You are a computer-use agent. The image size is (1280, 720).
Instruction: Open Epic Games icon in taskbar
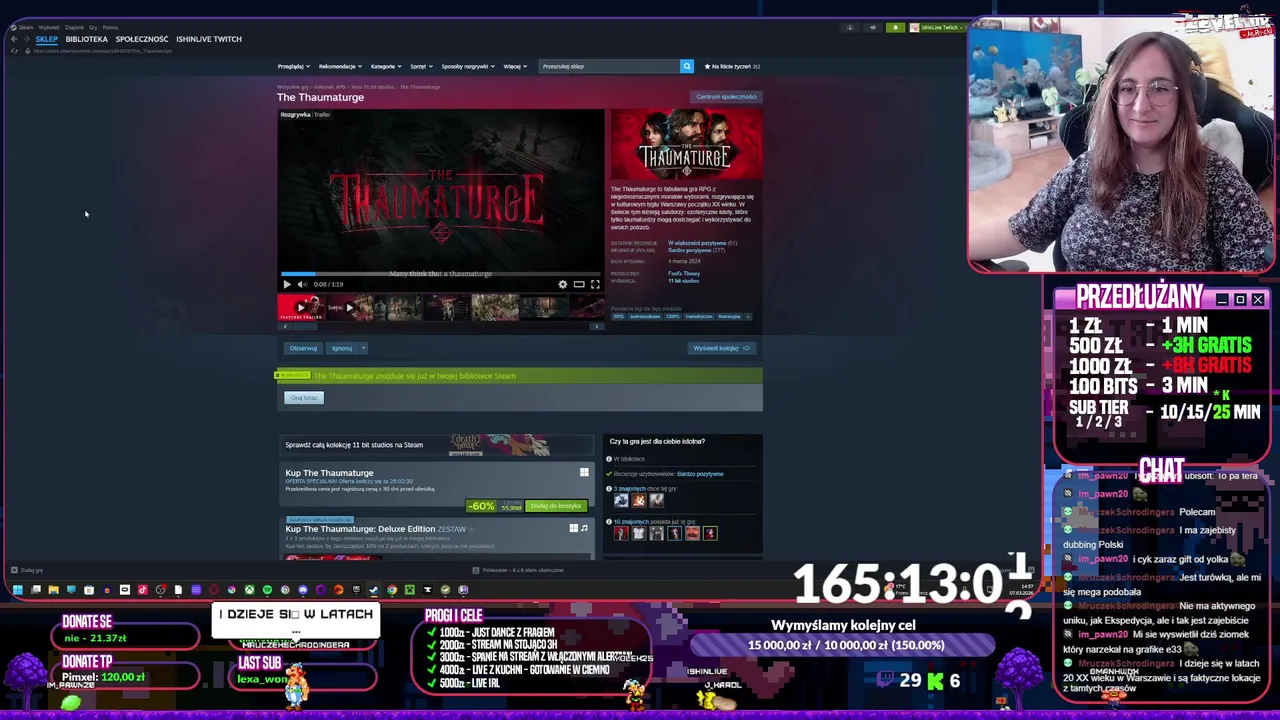355,590
